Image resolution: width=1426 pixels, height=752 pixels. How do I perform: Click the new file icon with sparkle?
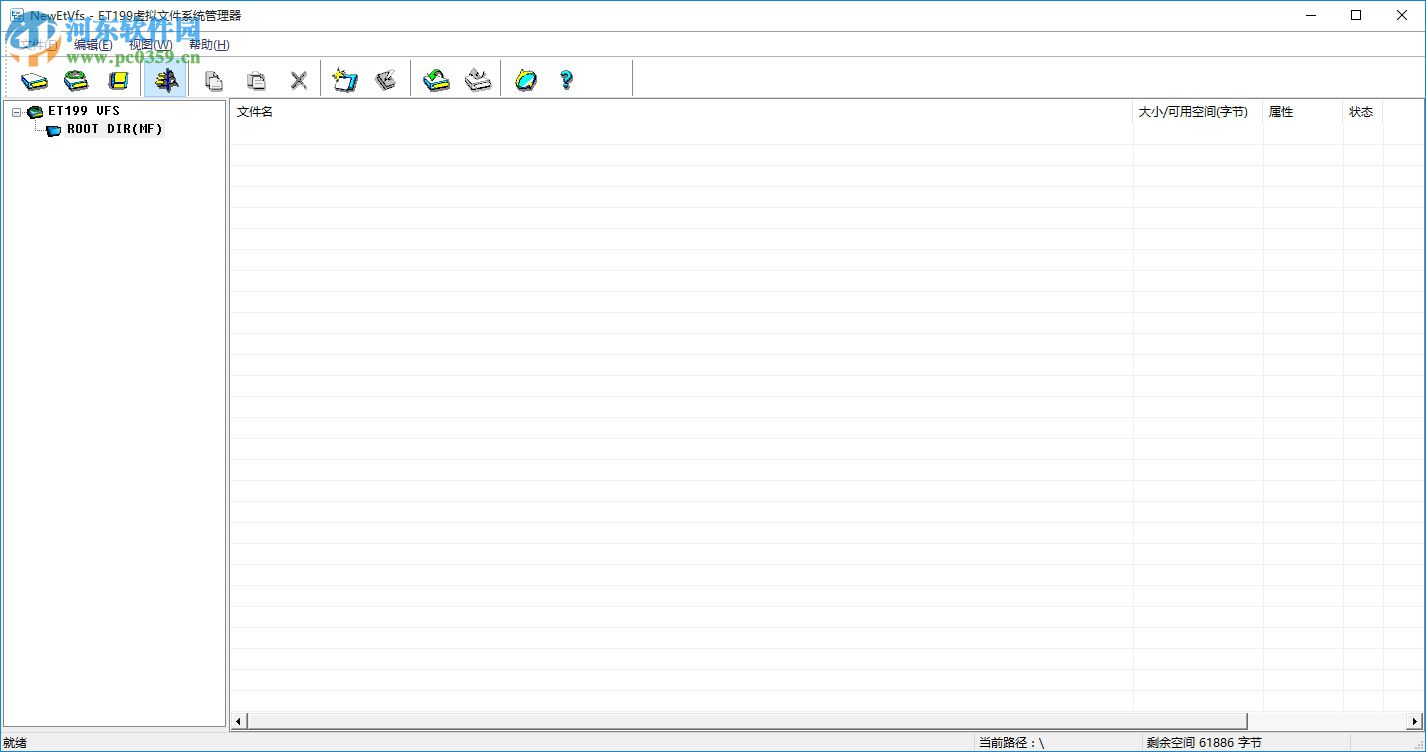point(344,80)
